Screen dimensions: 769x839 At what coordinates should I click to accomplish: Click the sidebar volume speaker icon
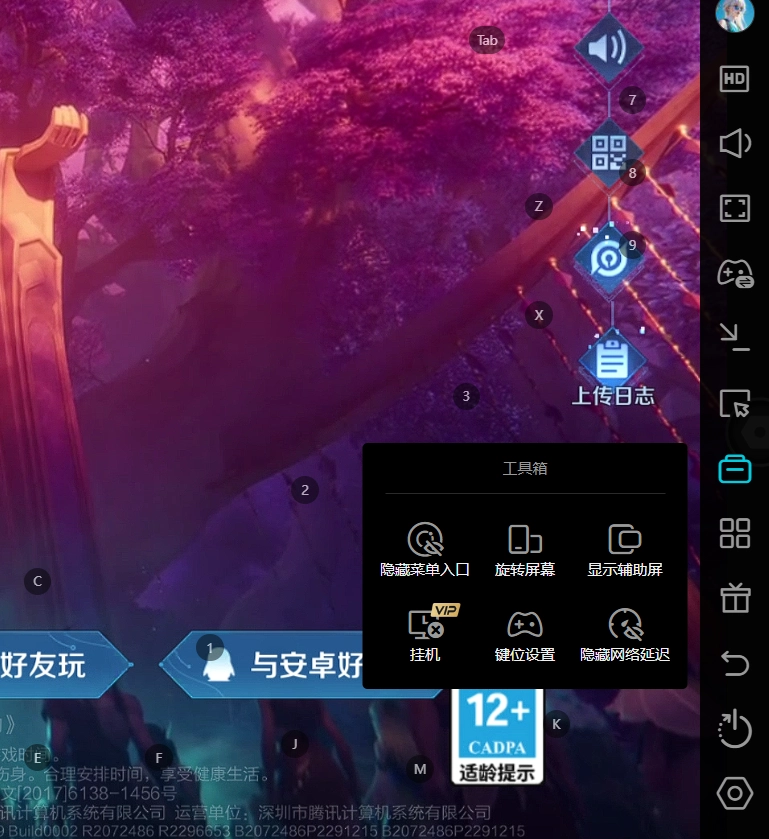[x=735, y=143]
